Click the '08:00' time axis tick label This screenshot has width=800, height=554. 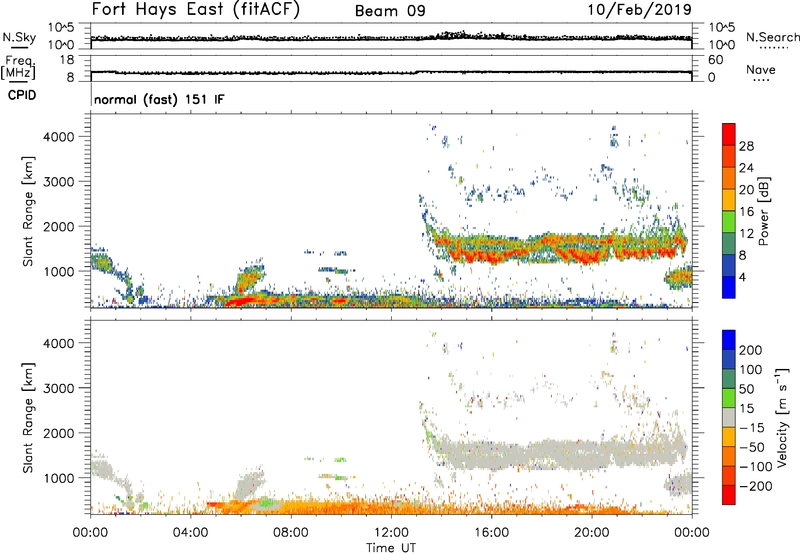click(290, 533)
